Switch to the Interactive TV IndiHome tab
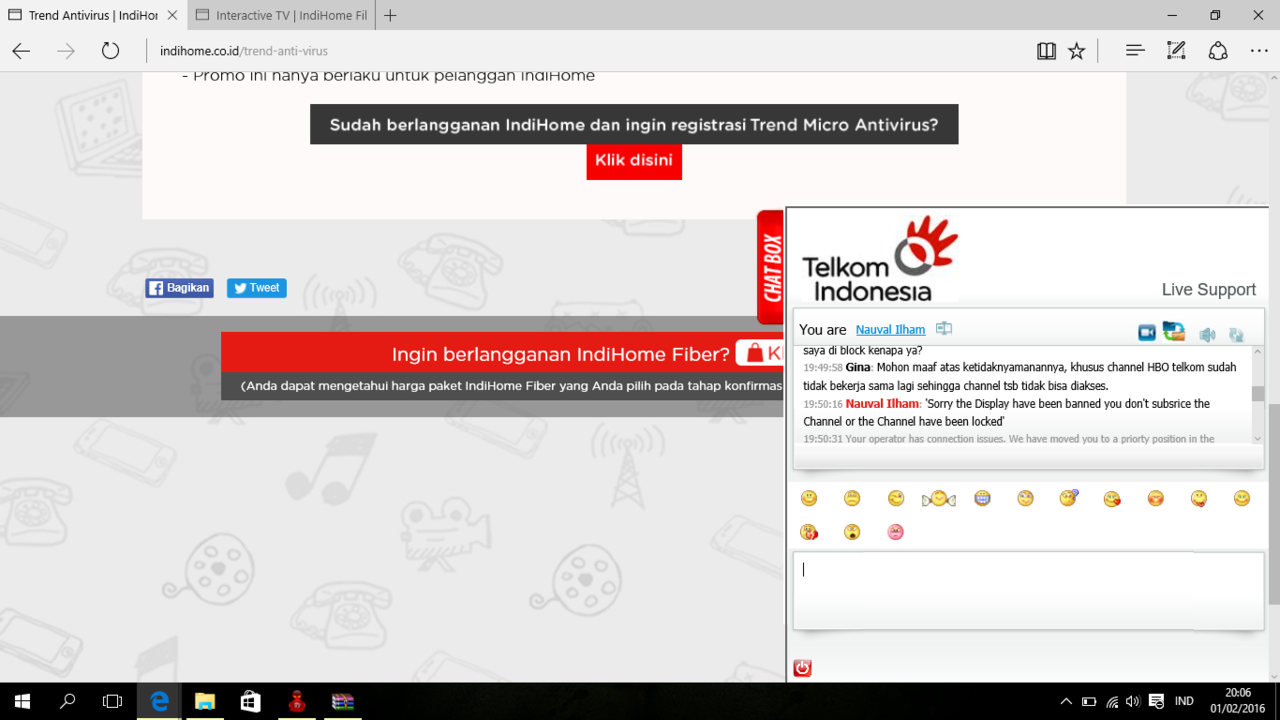1280x720 pixels. pos(280,16)
